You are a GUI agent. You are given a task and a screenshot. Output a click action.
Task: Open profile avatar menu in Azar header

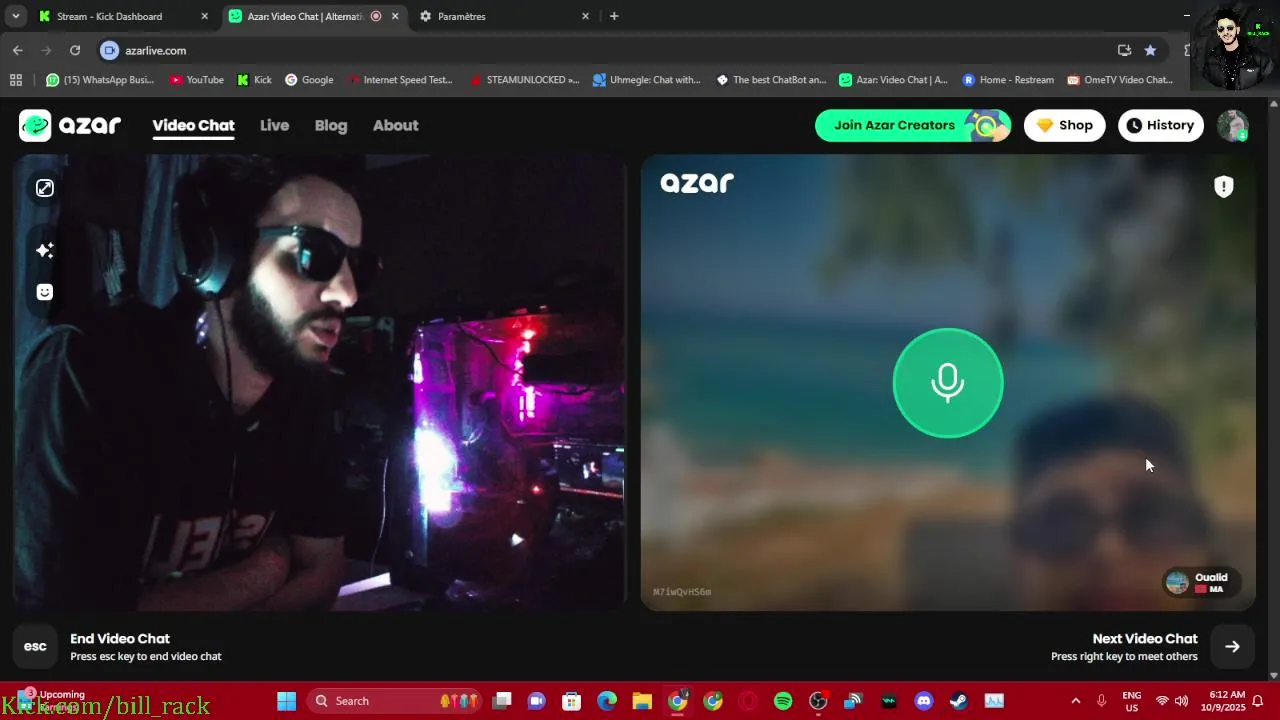[x=1232, y=125]
